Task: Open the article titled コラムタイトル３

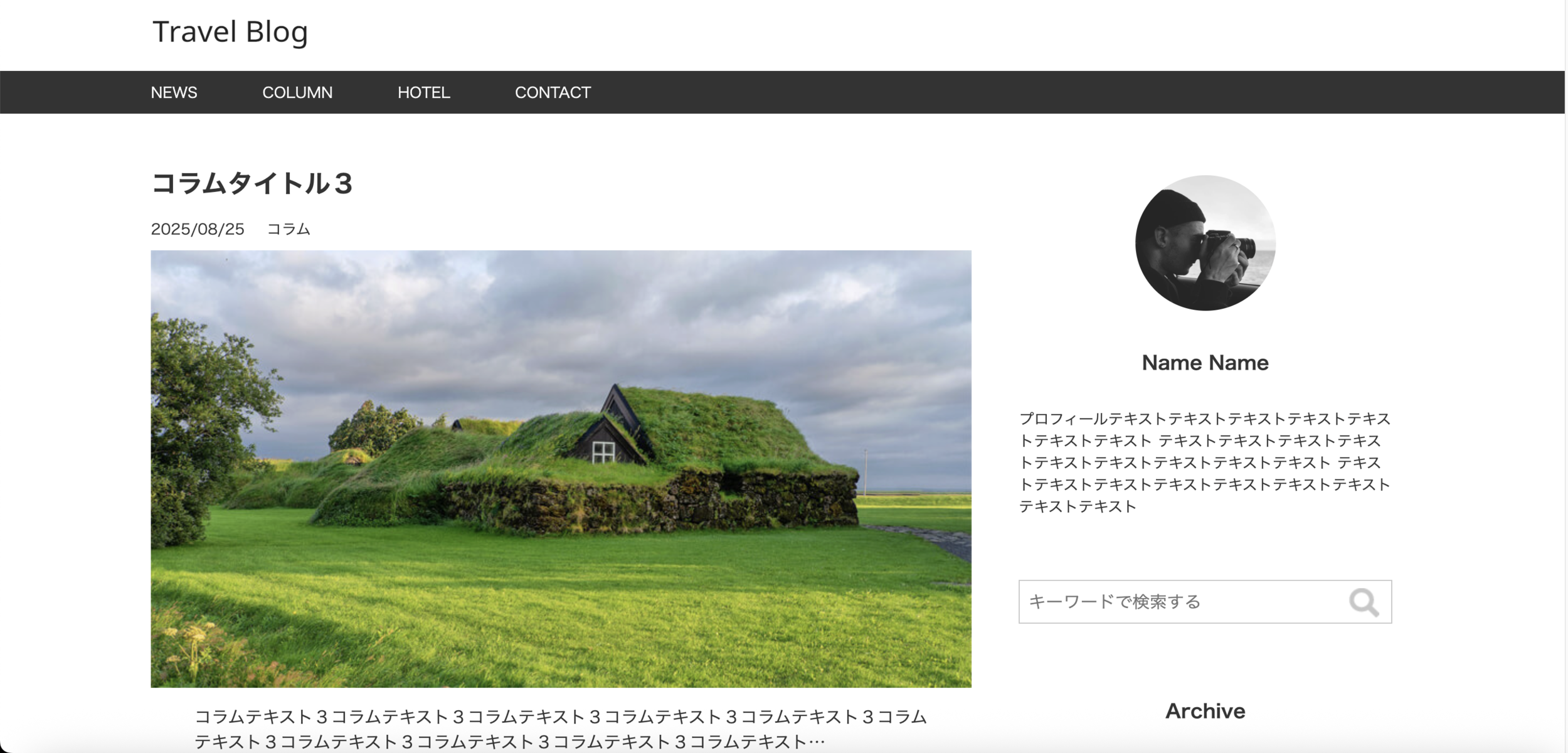Action: 252,184
